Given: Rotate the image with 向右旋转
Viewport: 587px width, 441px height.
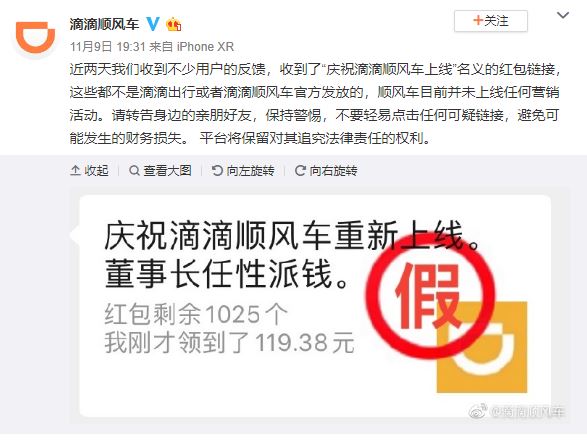Looking at the screenshot, I should [x=326, y=171].
